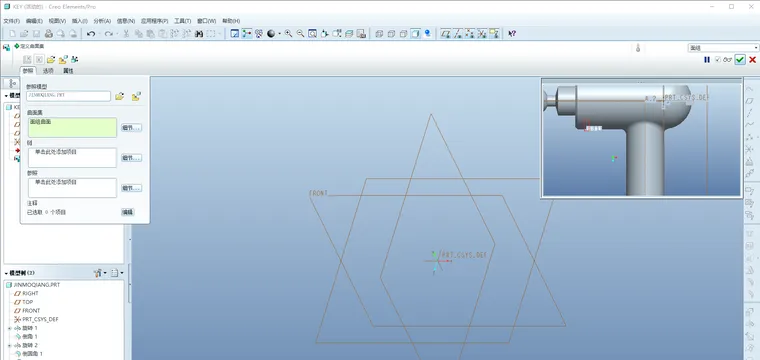Viewport: 760px width, 360px height.
Task: Click the 面组曲面 surface set collector
Action: 72,127
